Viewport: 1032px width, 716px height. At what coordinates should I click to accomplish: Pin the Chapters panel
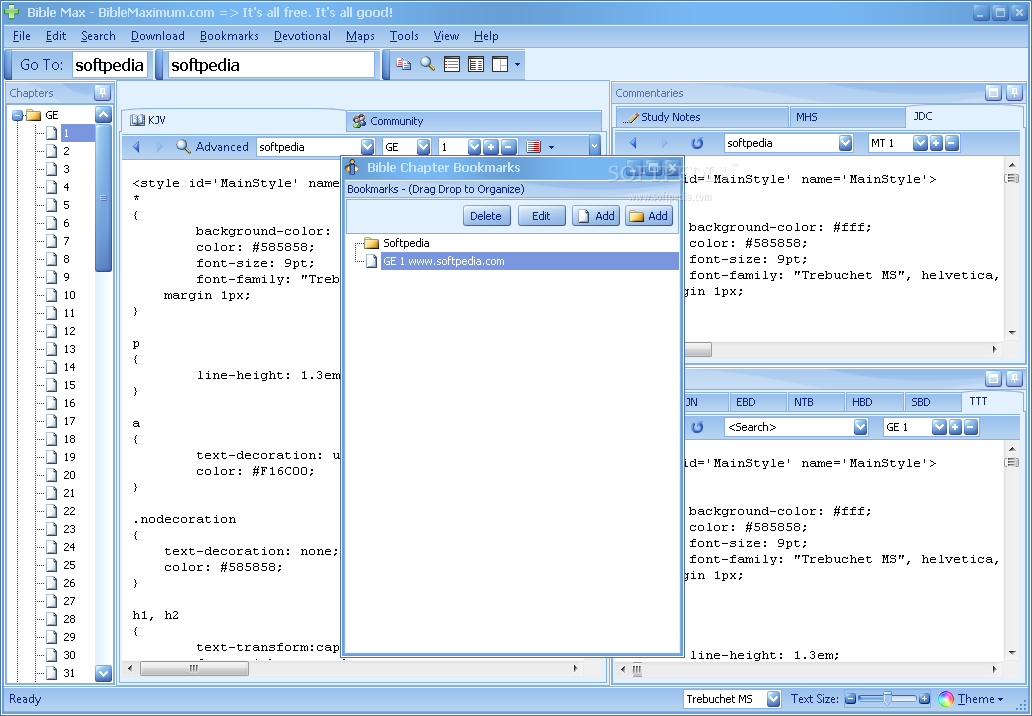[x=103, y=92]
